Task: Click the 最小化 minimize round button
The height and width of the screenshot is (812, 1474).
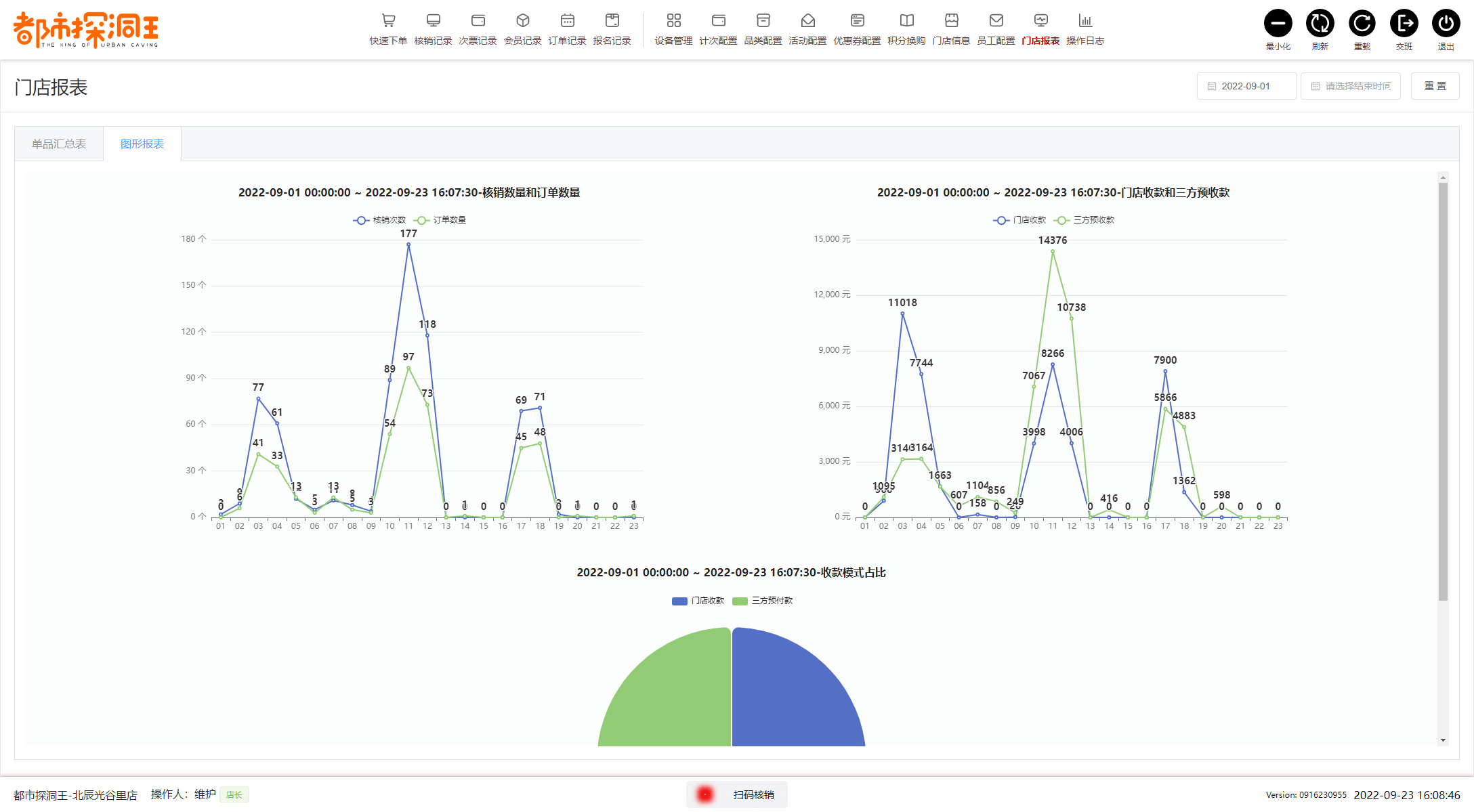Action: [1278, 24]
